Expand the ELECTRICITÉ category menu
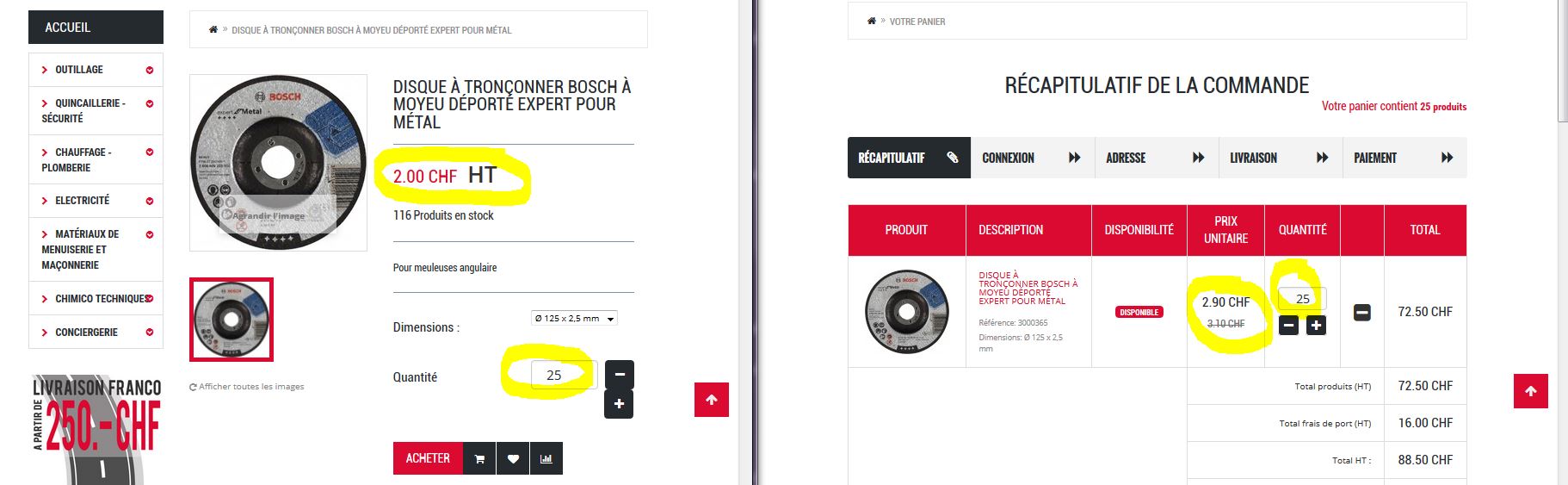 click(x=96, y=201)
